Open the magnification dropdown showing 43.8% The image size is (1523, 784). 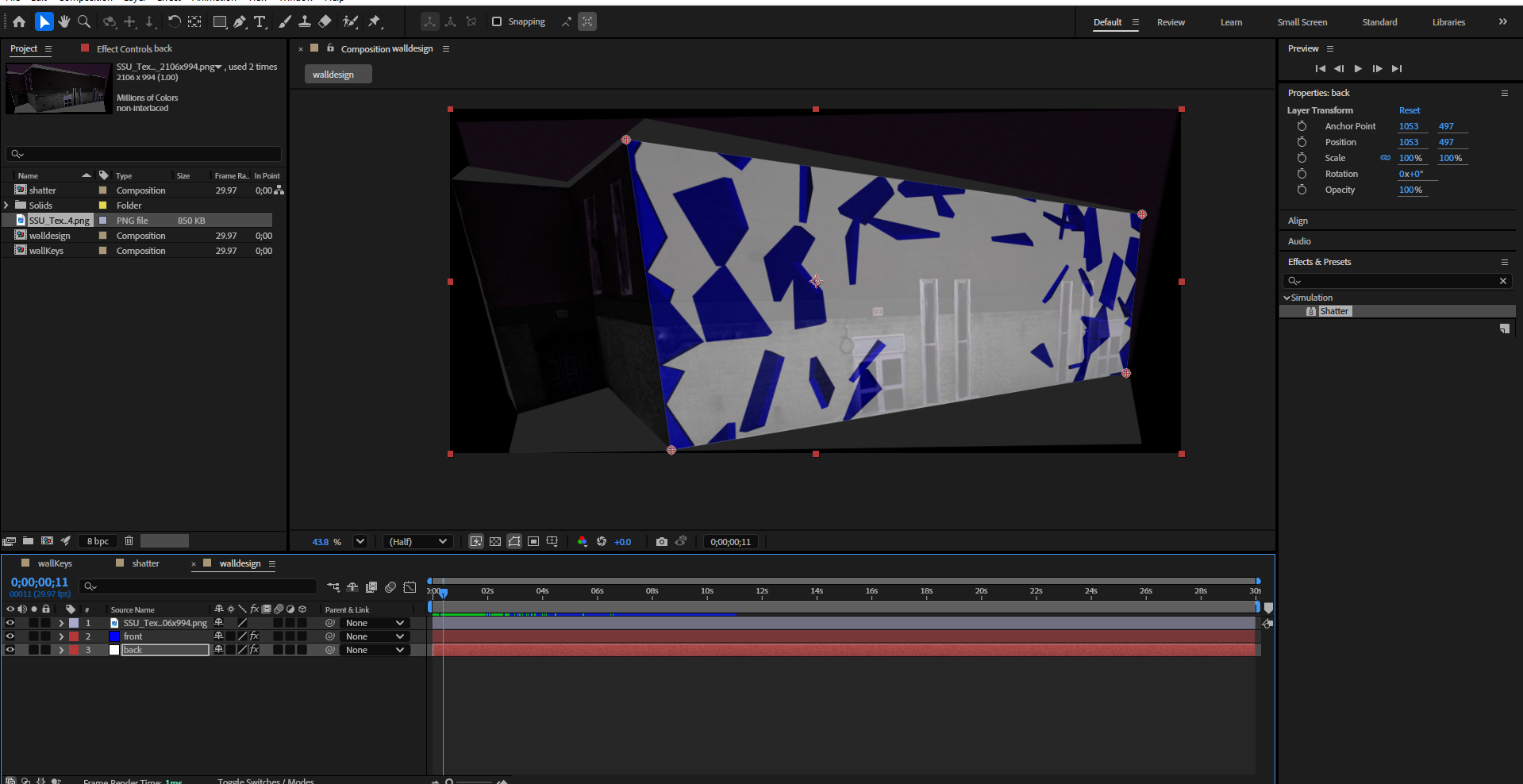[x=360, y=541]
